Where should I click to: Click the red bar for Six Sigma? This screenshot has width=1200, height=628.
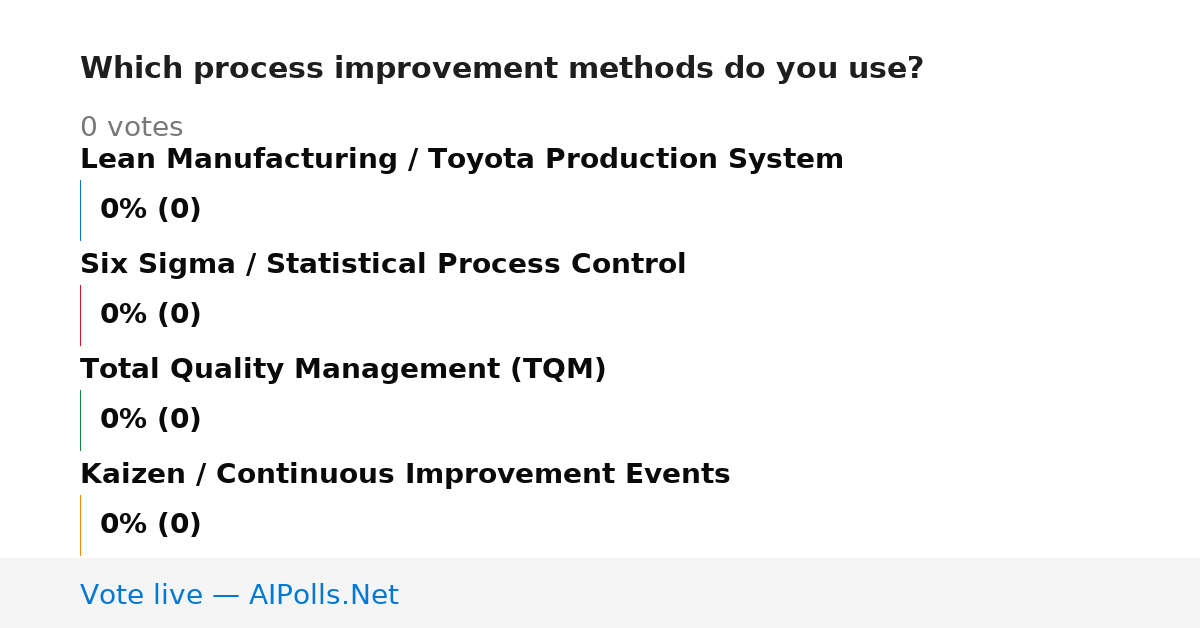pyautogui.click(x=80, y=315)
